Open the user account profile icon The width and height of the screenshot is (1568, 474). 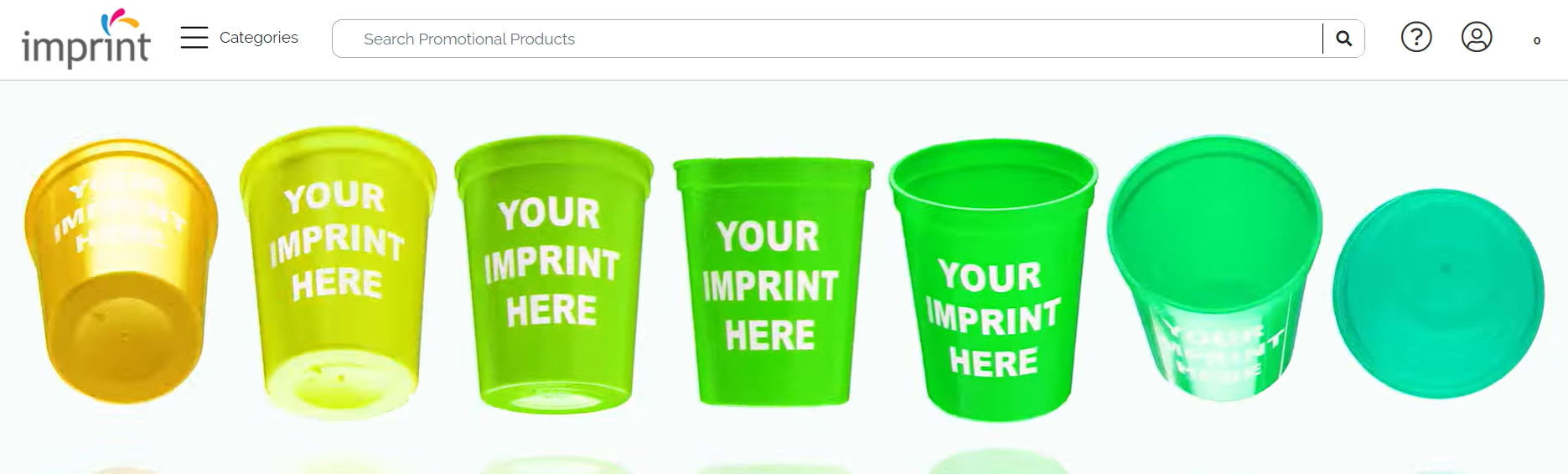(x=1477, y=37)
